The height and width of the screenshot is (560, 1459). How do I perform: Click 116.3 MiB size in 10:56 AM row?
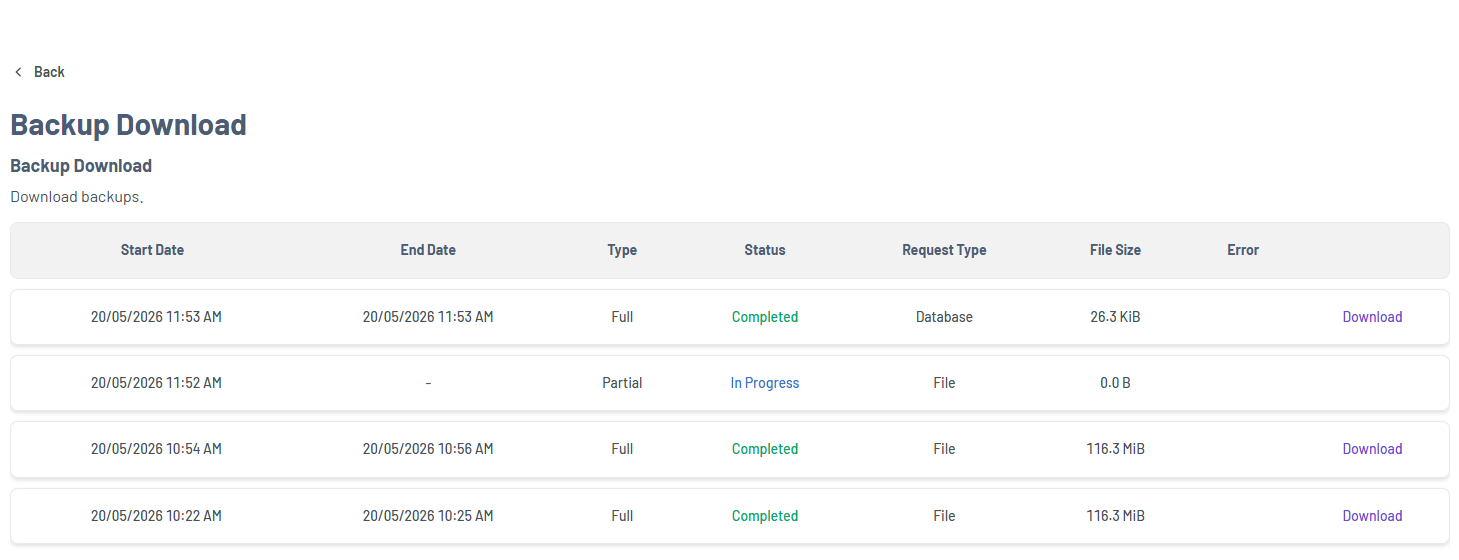pos(1115,449)
